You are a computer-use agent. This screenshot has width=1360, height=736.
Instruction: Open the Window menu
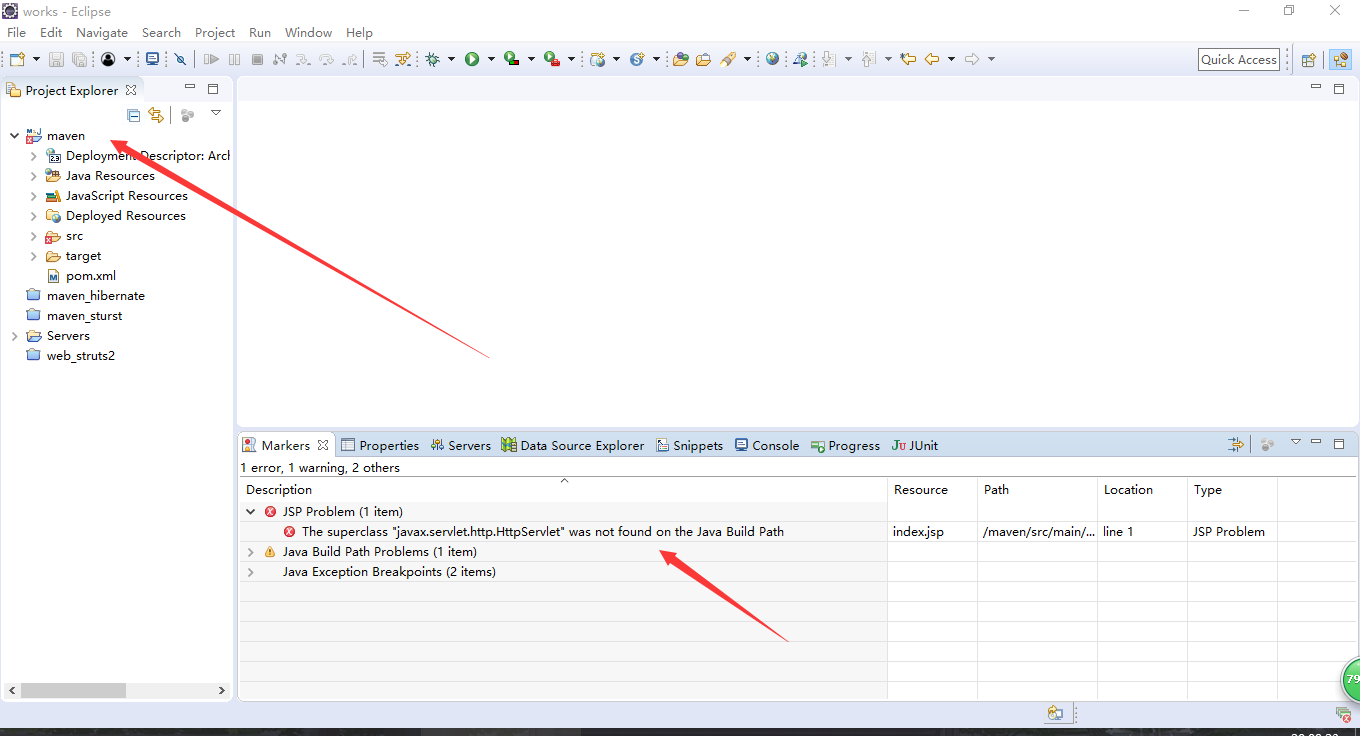[x=308, y=32]
